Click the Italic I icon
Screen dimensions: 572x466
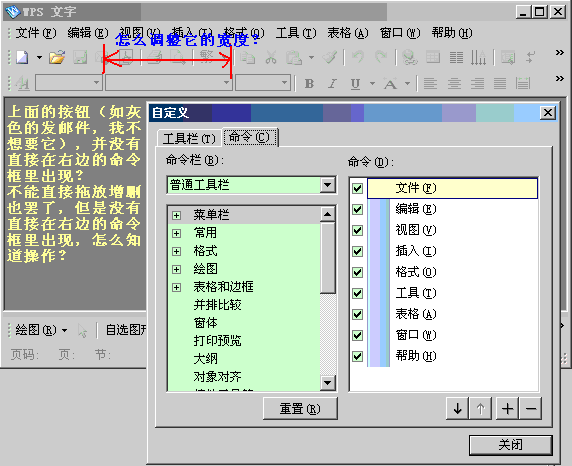[332, 84]
